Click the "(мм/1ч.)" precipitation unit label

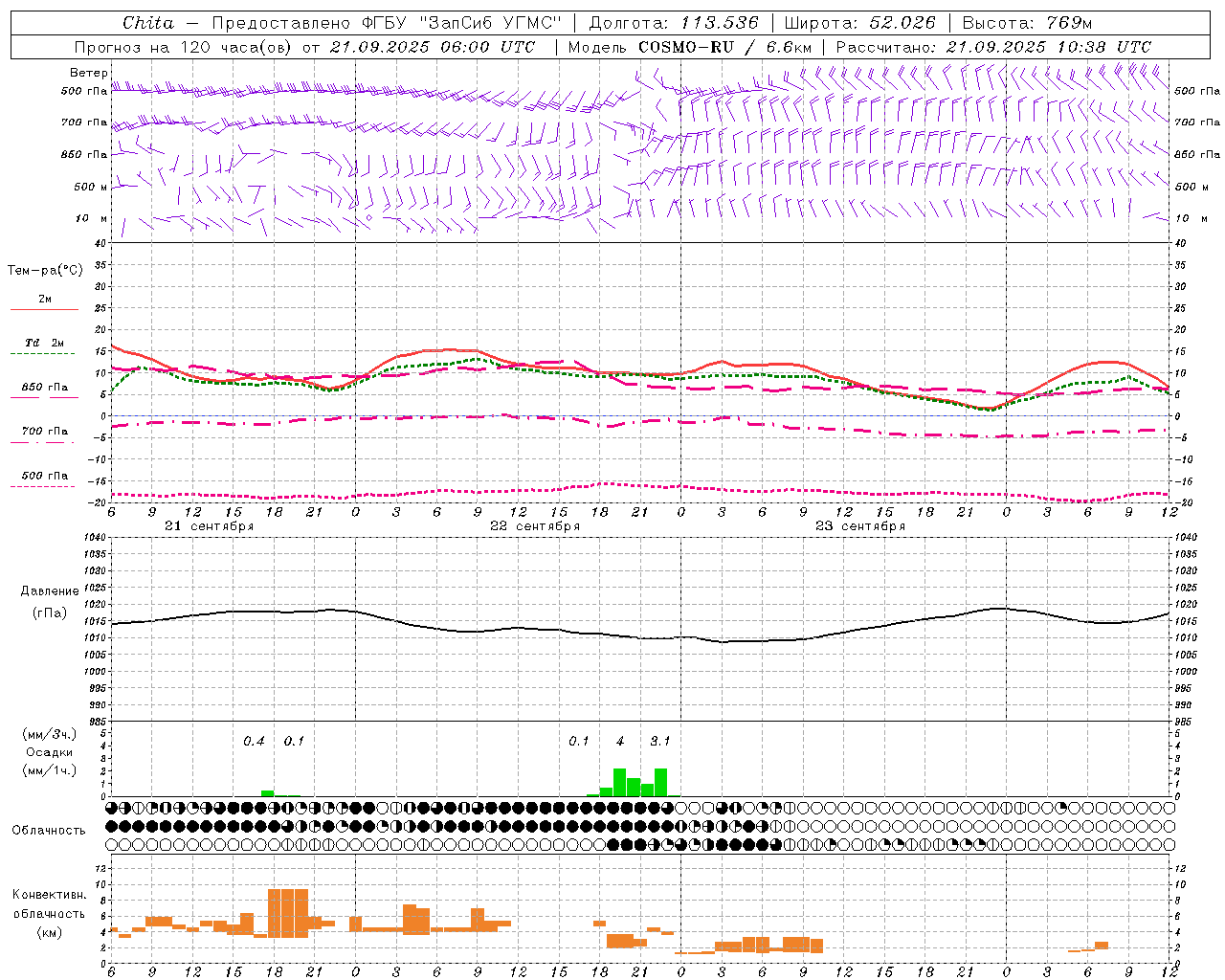coord(49,770)
